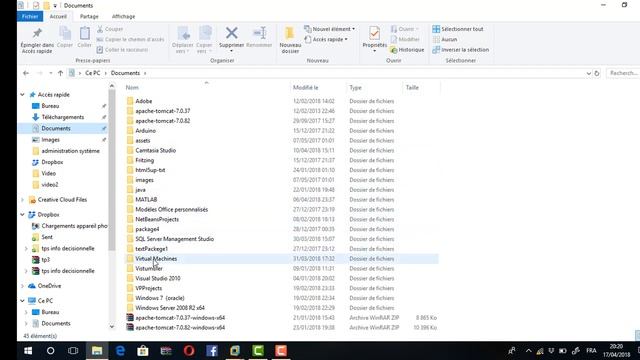Open Opera browser from taskbar
Image resolution: width=640 pixels, height=360 pixels.
click(189, 351)
